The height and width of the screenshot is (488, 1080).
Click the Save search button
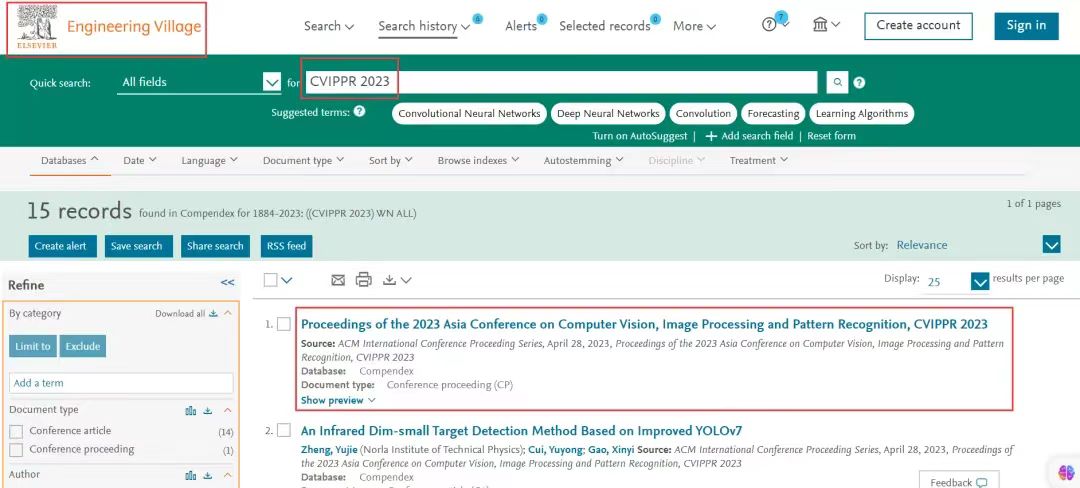click(x=136, y=246)
